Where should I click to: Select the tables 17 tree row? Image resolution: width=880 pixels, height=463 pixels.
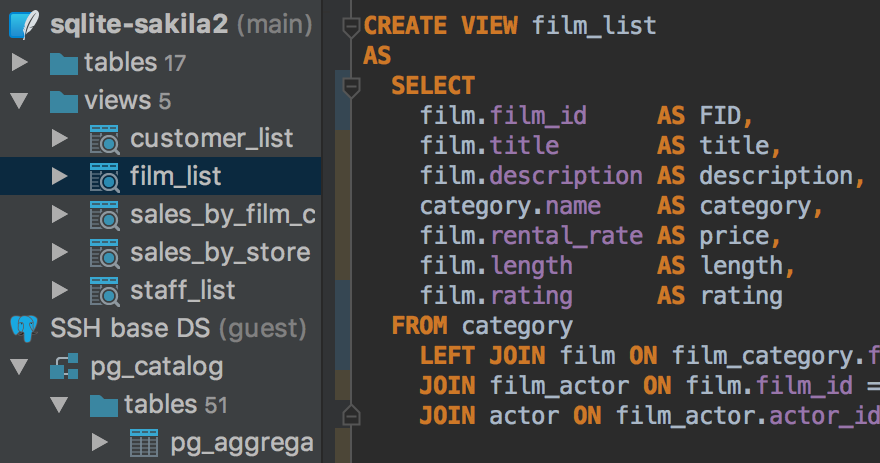161,62
